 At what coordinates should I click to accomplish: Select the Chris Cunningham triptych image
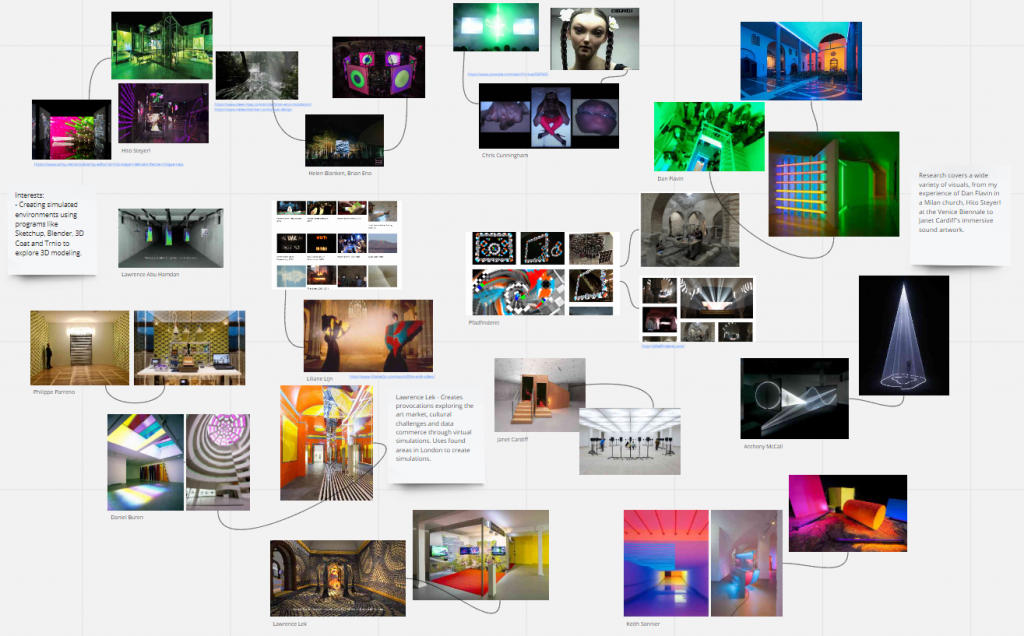click(x=549, y=116)
